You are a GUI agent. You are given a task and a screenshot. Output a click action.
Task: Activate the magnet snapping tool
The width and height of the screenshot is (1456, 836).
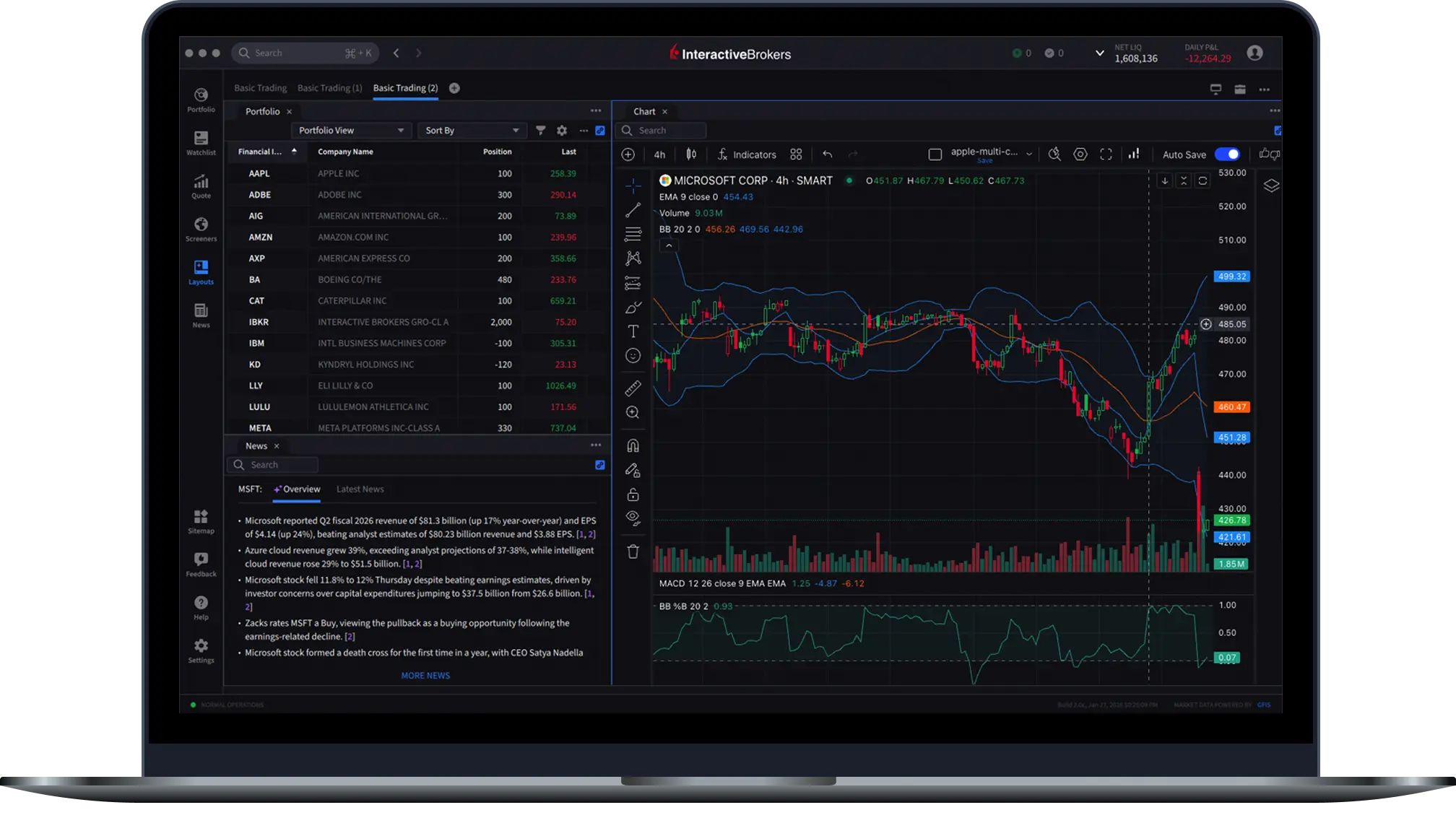[633, 445]
